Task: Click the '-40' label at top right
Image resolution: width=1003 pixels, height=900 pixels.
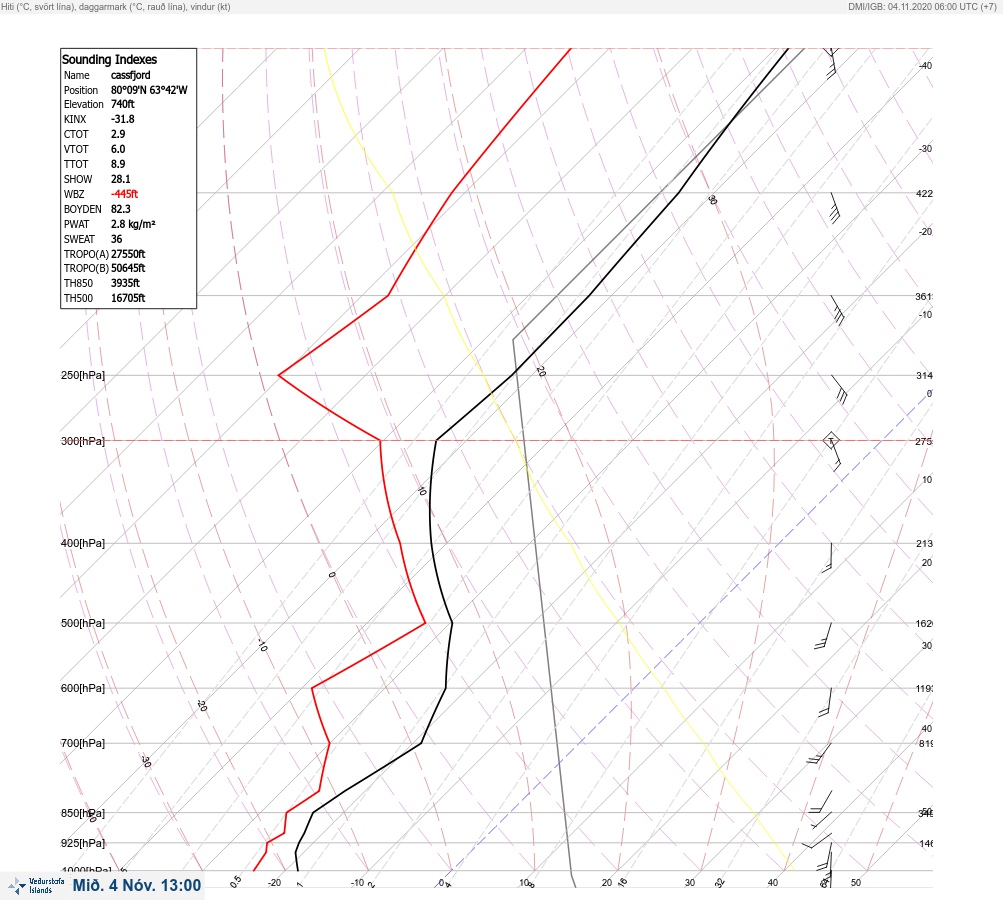Action: (x=925, y=65)
